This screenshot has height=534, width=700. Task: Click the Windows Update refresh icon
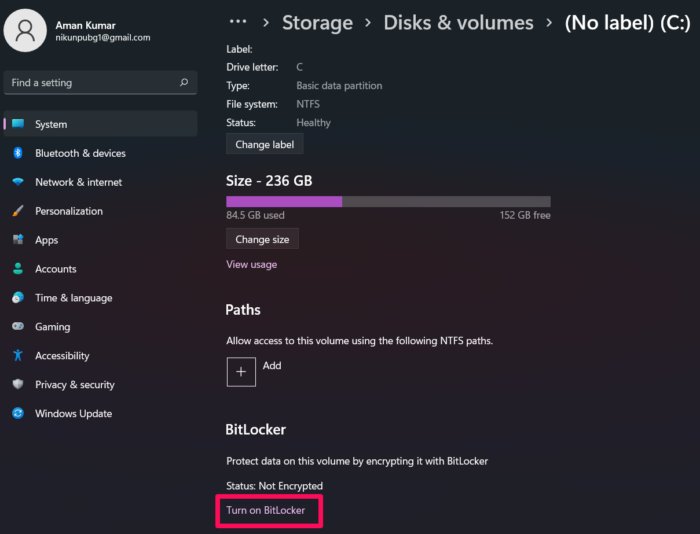[18, 414]
